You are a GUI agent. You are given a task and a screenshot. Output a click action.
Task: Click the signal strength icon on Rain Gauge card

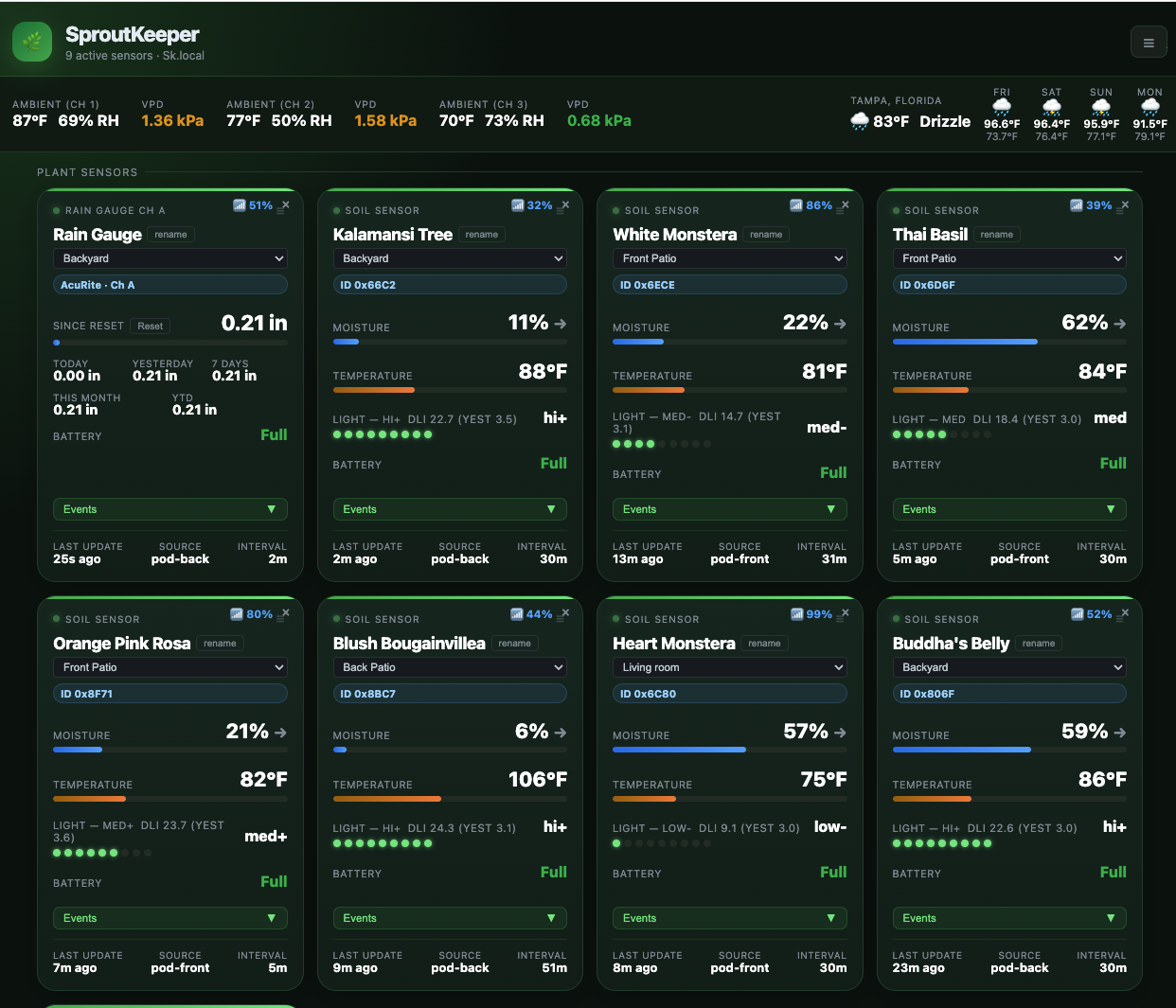point(240,205)
